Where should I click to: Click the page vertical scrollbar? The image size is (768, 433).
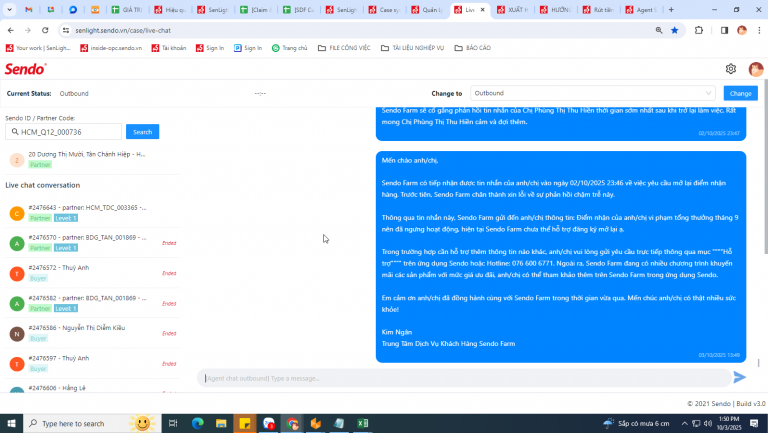tap(765, 167)
